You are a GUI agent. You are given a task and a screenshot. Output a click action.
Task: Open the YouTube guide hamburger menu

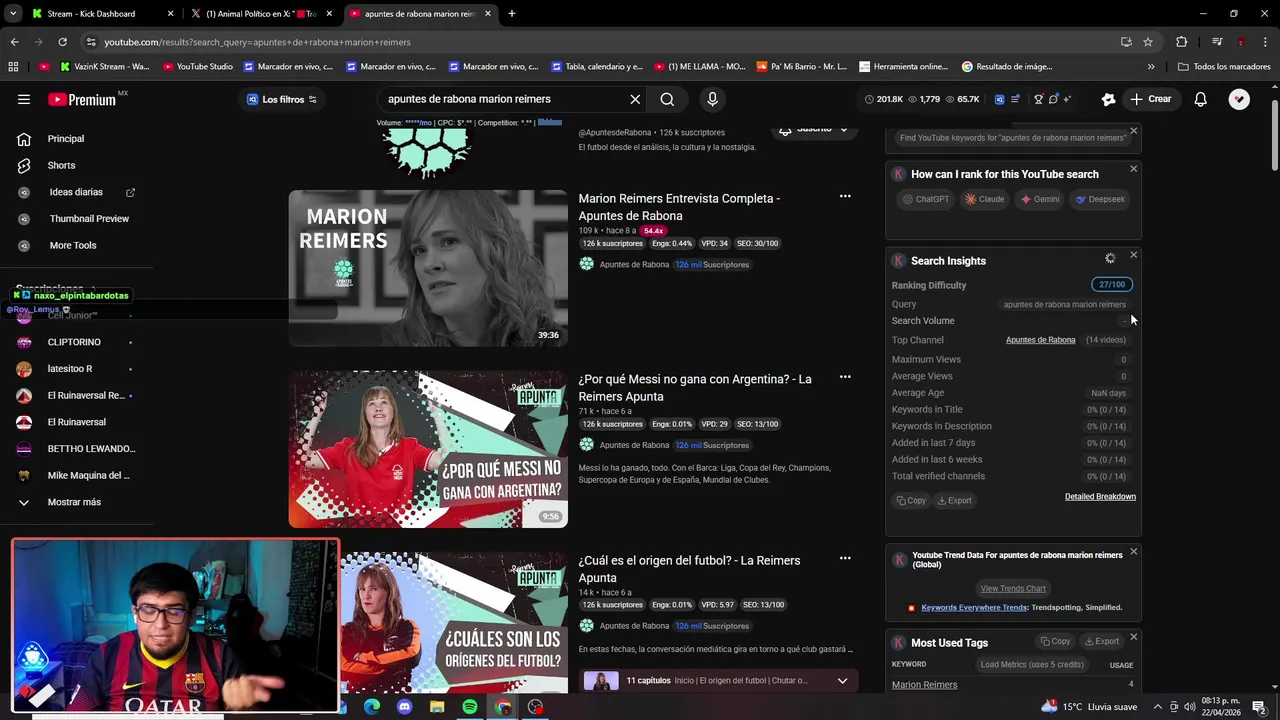pyautogui.click(x=24, y=99)
